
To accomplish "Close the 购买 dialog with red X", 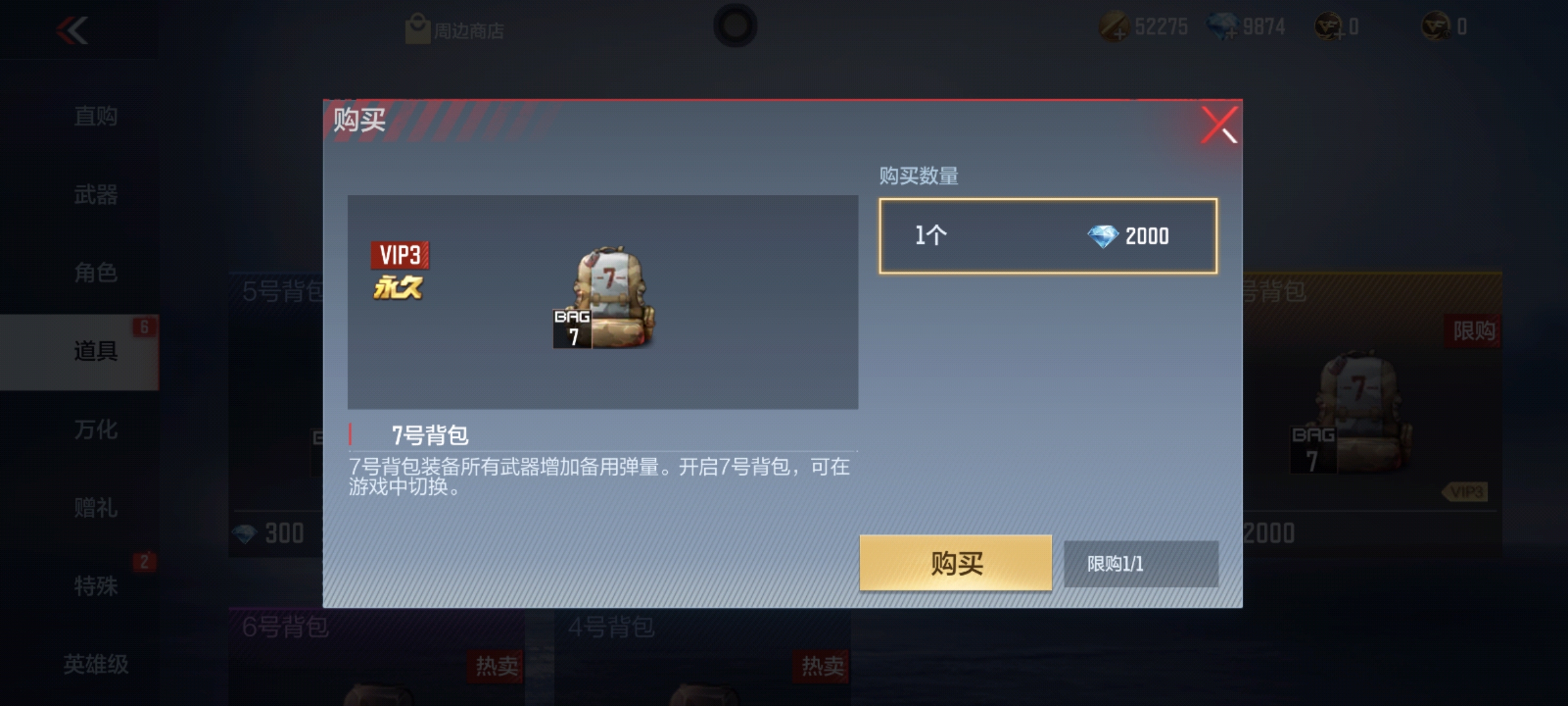I will click(x=1219, y=124).
